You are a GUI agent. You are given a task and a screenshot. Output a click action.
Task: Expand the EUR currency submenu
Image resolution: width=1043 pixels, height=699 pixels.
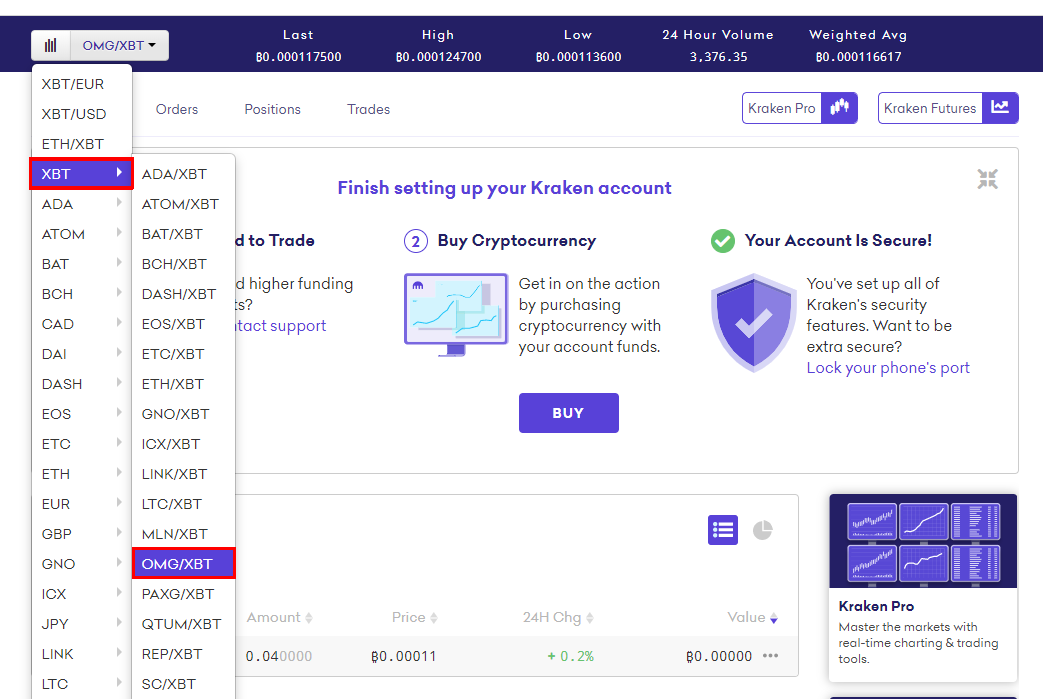click(82, 504)
